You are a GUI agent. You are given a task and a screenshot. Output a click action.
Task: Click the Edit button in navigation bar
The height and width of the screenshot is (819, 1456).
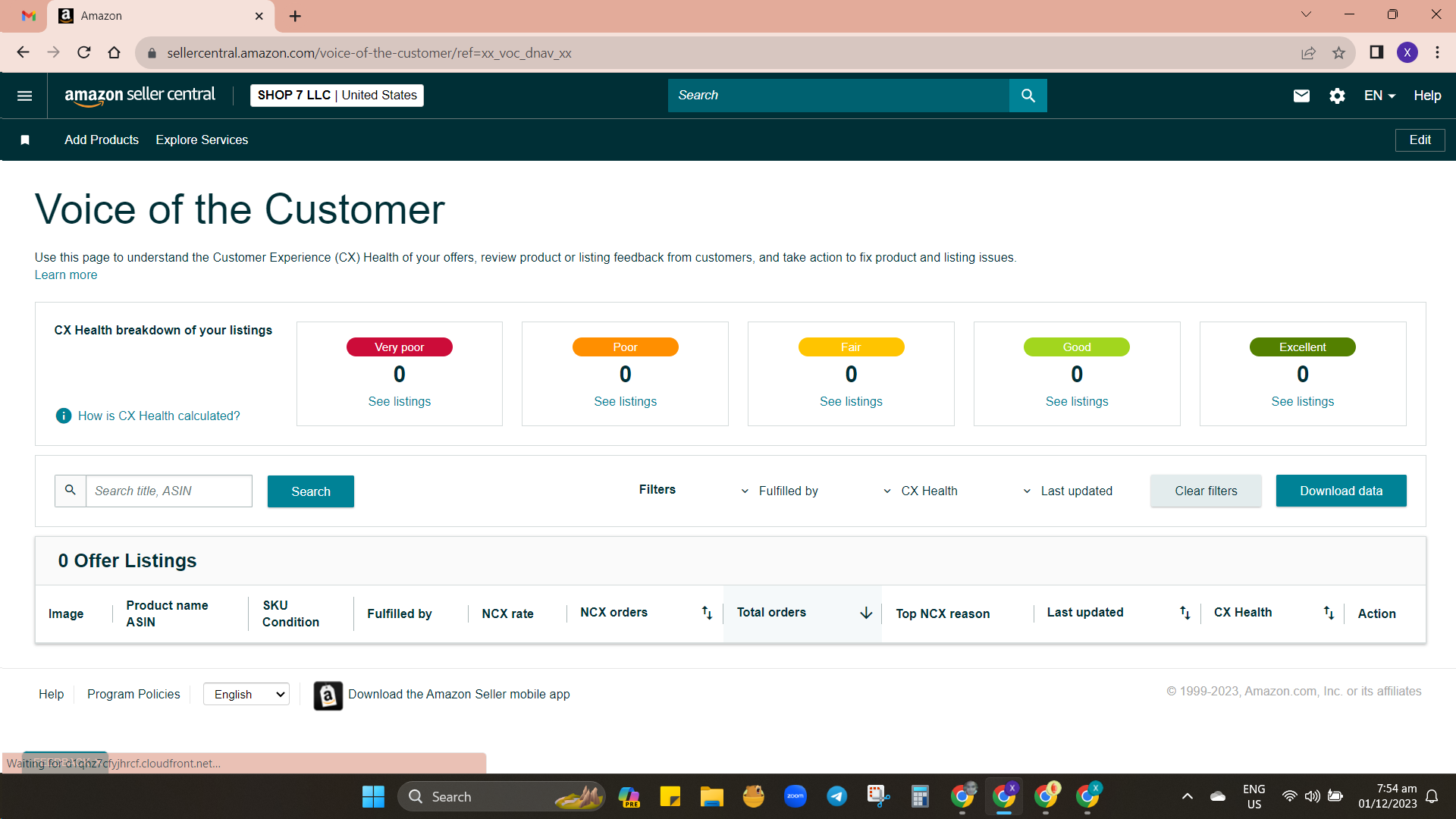(x=1420, y=140)
